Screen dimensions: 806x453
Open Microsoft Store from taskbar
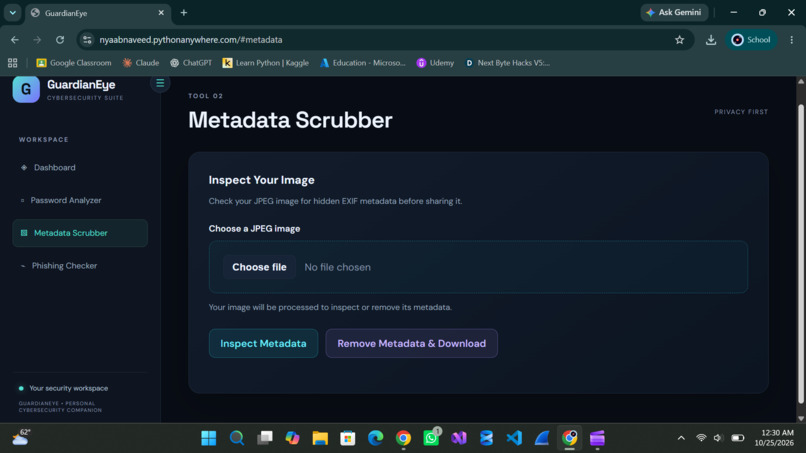[x=348, y=438]
